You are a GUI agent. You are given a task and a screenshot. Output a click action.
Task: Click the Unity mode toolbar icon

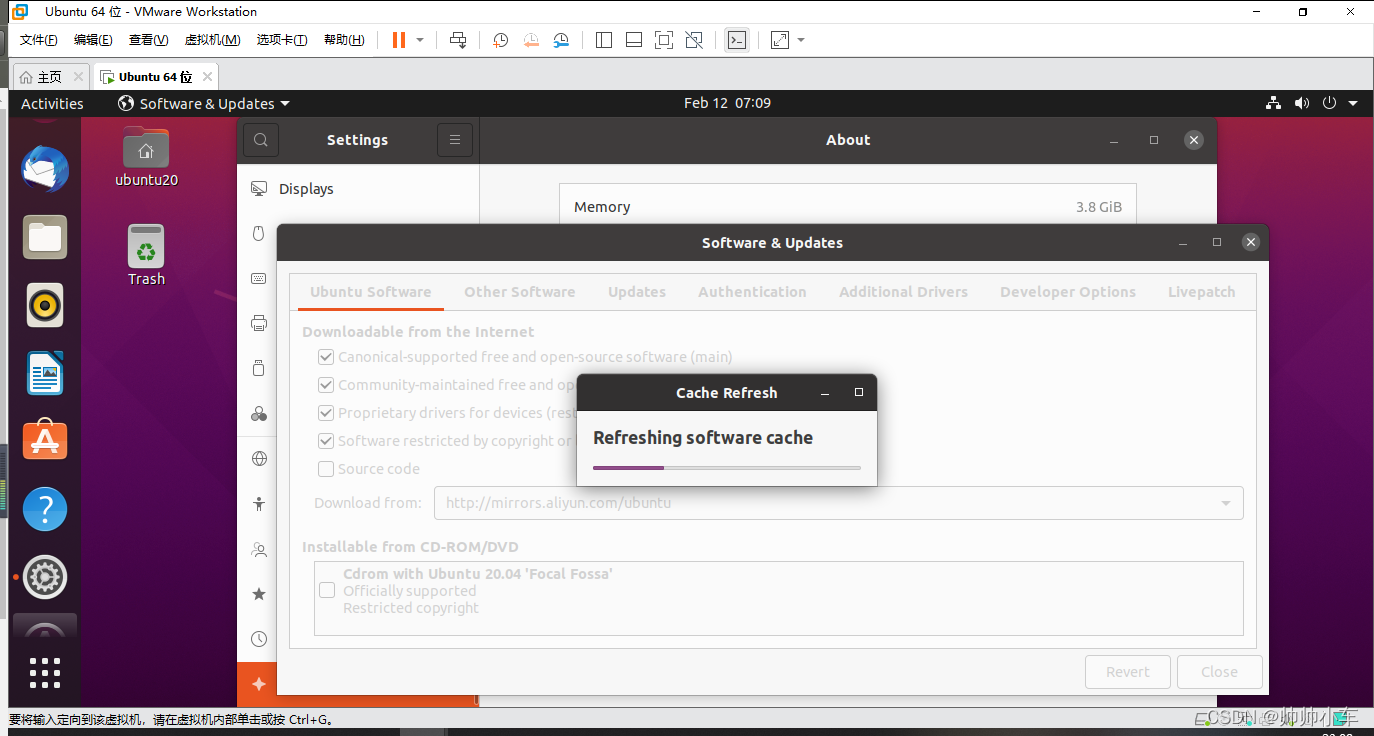point(694,40)
